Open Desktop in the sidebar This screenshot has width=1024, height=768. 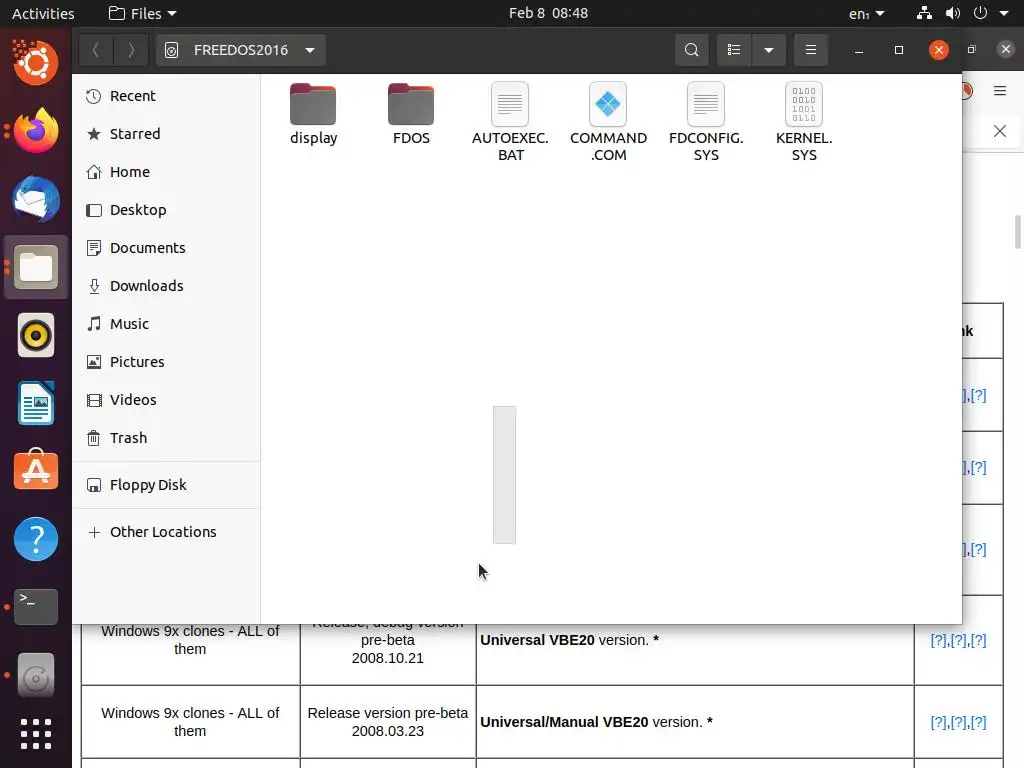[167, 210]
